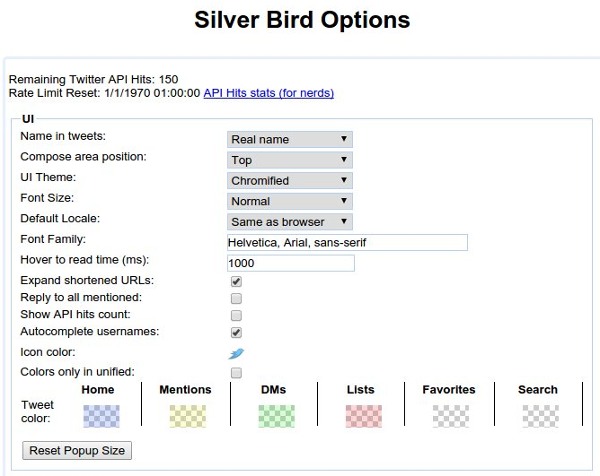Choose the DMs tweet color swatch
Screen dimensions: 600x476
(x=275, y=416)
